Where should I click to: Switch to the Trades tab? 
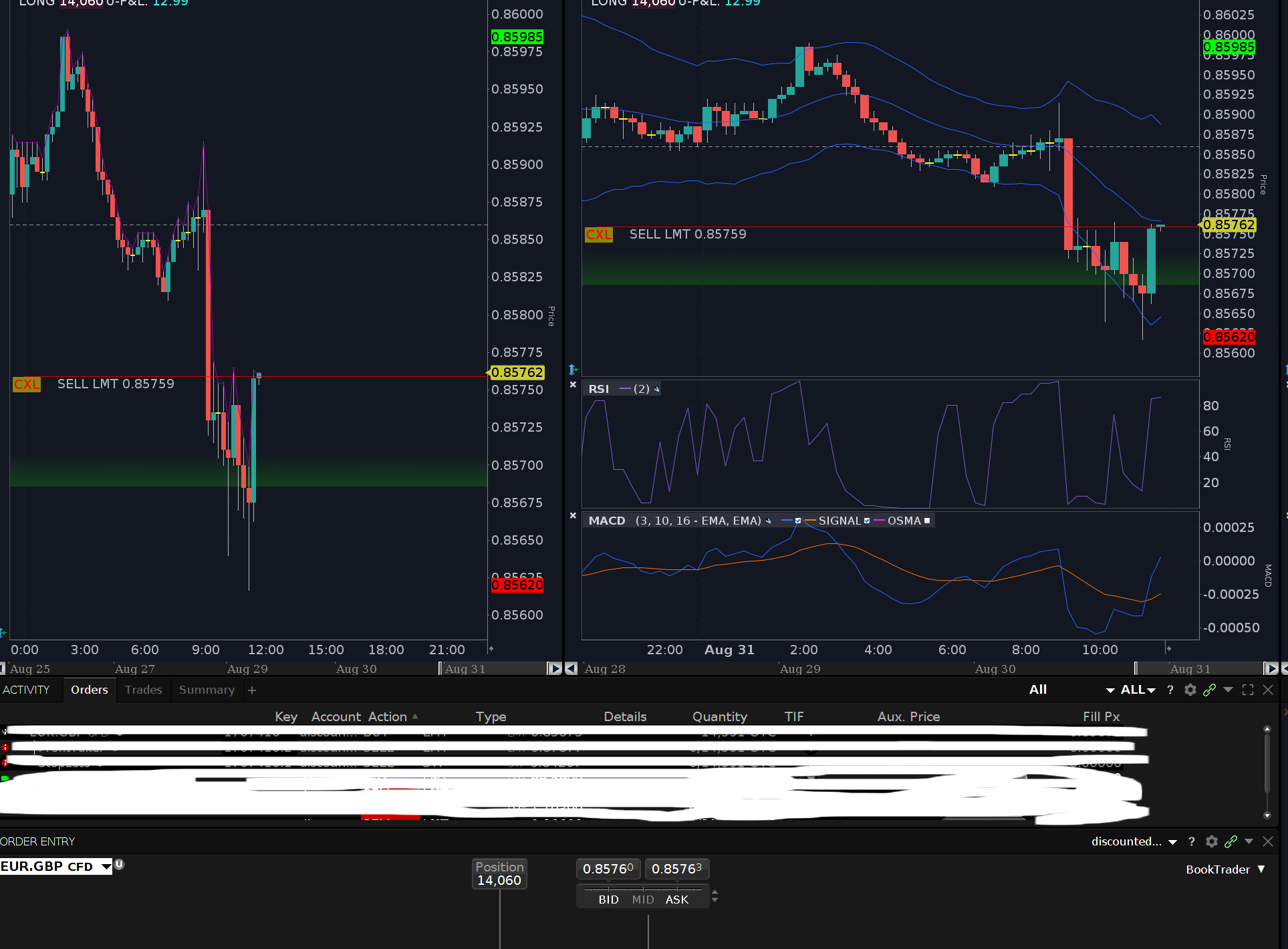144,690
